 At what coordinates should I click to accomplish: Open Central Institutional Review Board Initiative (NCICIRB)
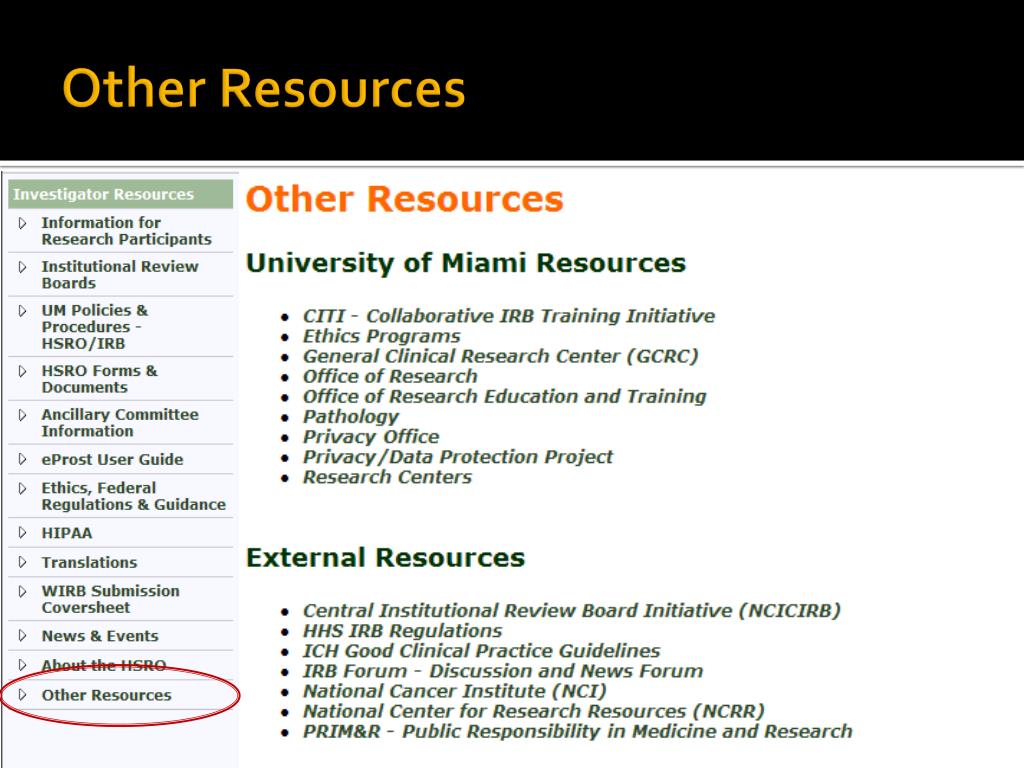(571, 611)
